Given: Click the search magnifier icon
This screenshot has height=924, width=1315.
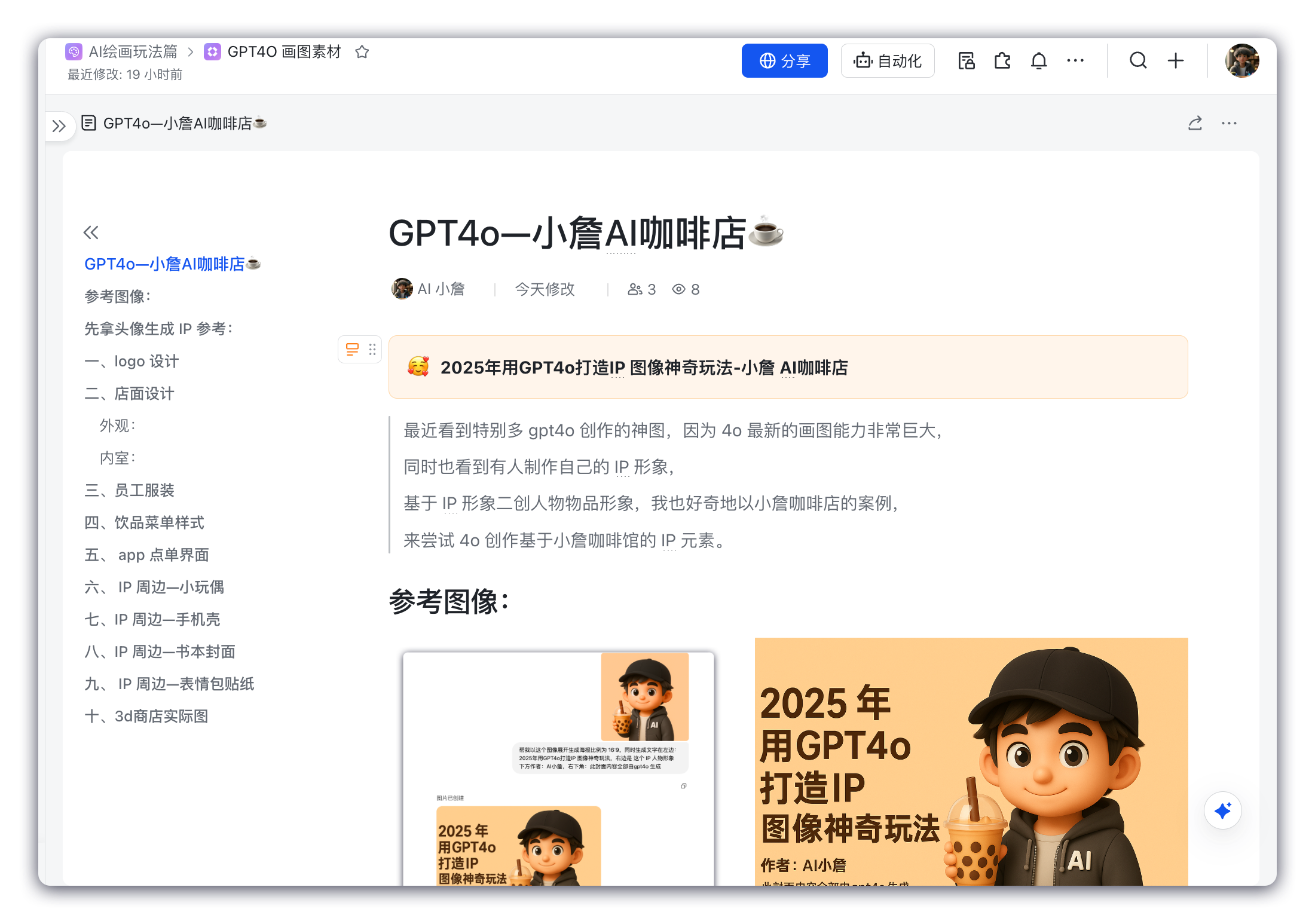Looking at the screenshot, I should coord(1138,60).
